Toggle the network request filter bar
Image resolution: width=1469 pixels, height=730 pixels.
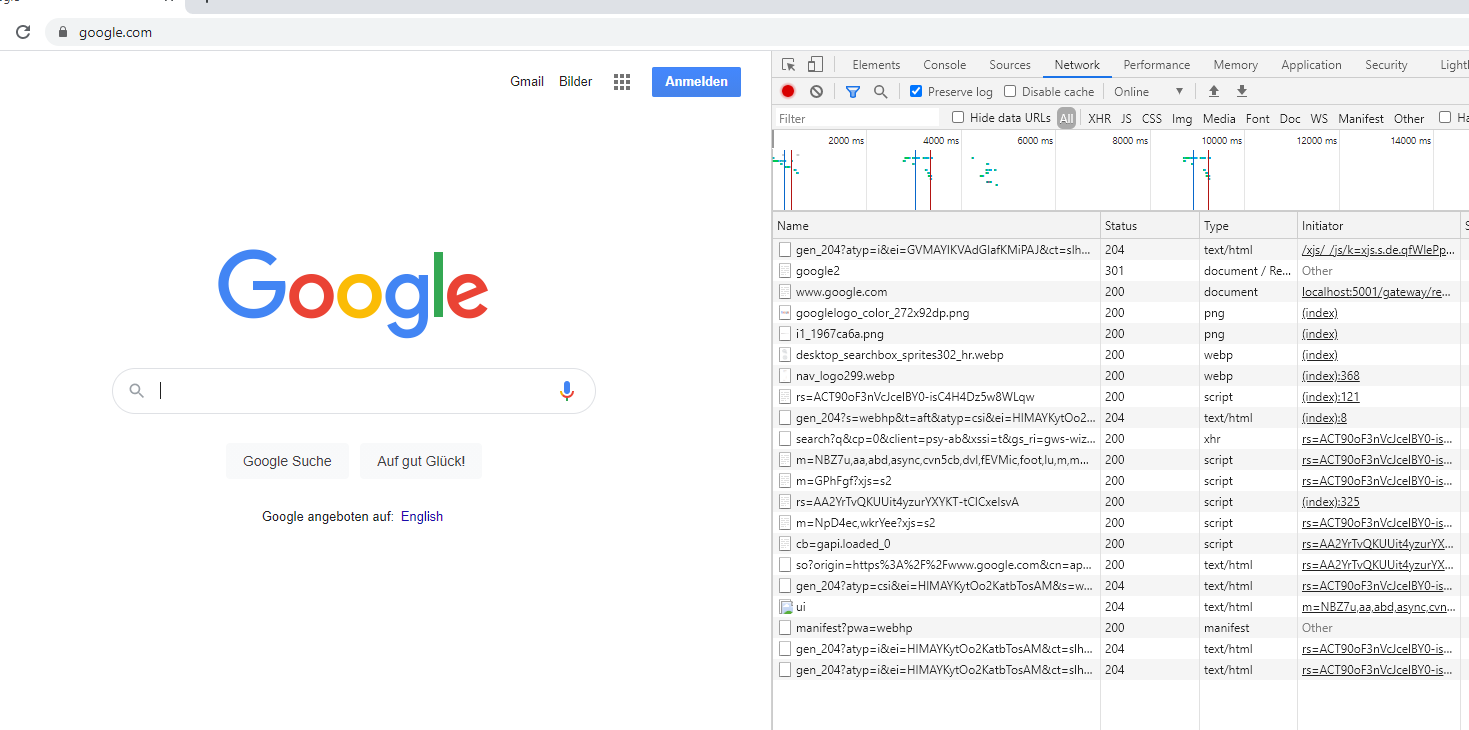(x=852, y=91)
